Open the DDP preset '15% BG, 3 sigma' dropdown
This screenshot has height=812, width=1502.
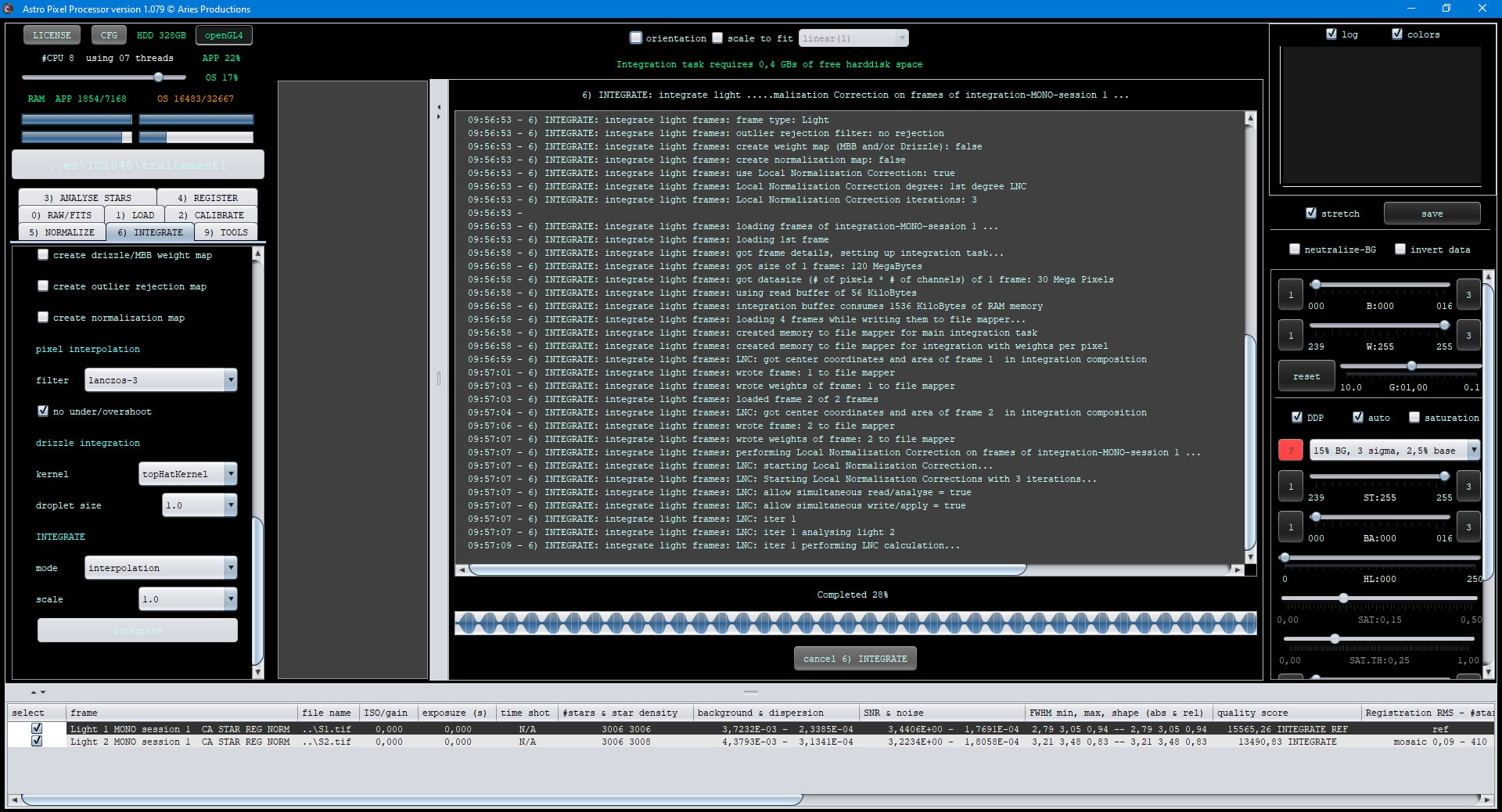(1473, 450)
